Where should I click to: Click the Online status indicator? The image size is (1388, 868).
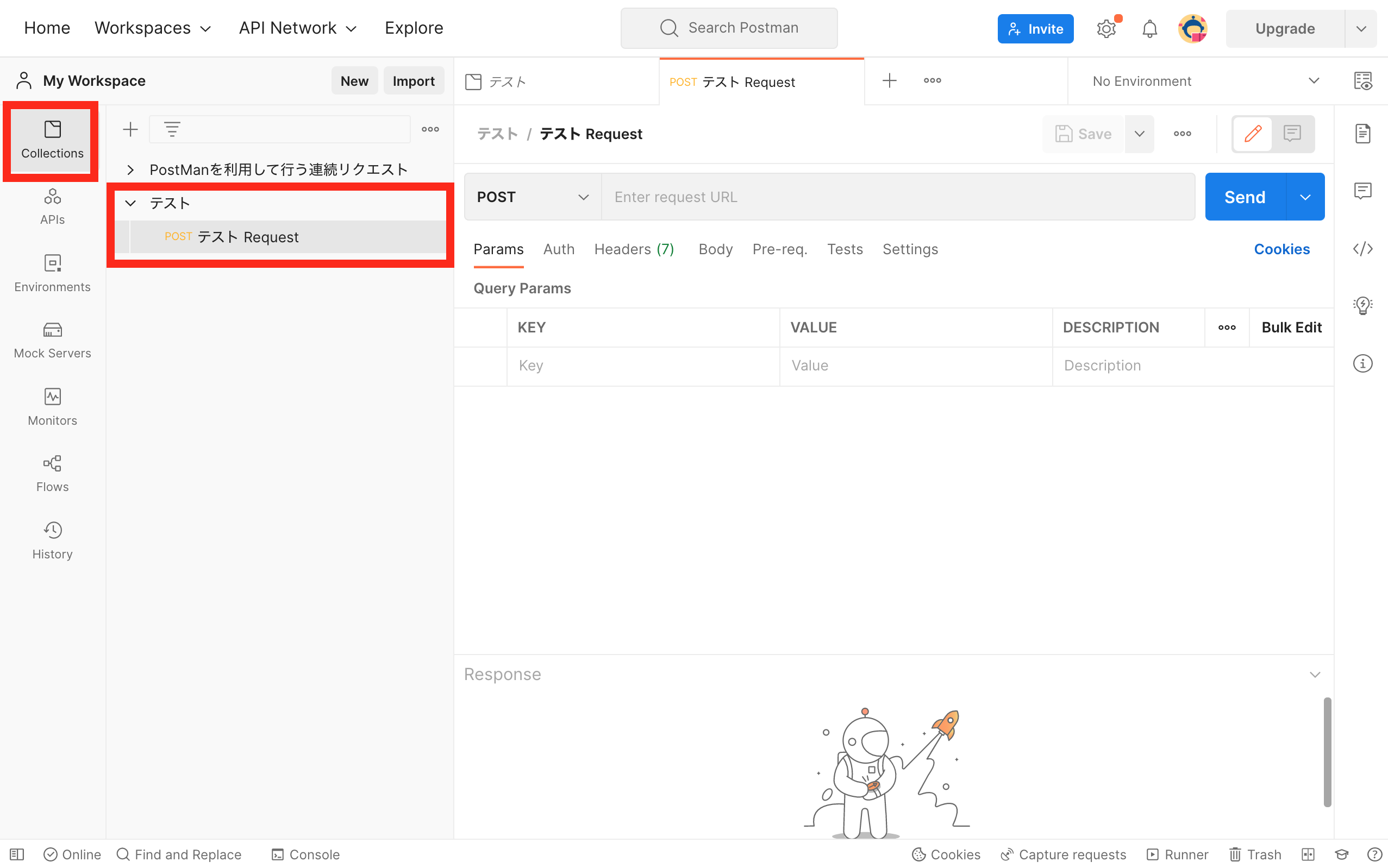[72, 854]
